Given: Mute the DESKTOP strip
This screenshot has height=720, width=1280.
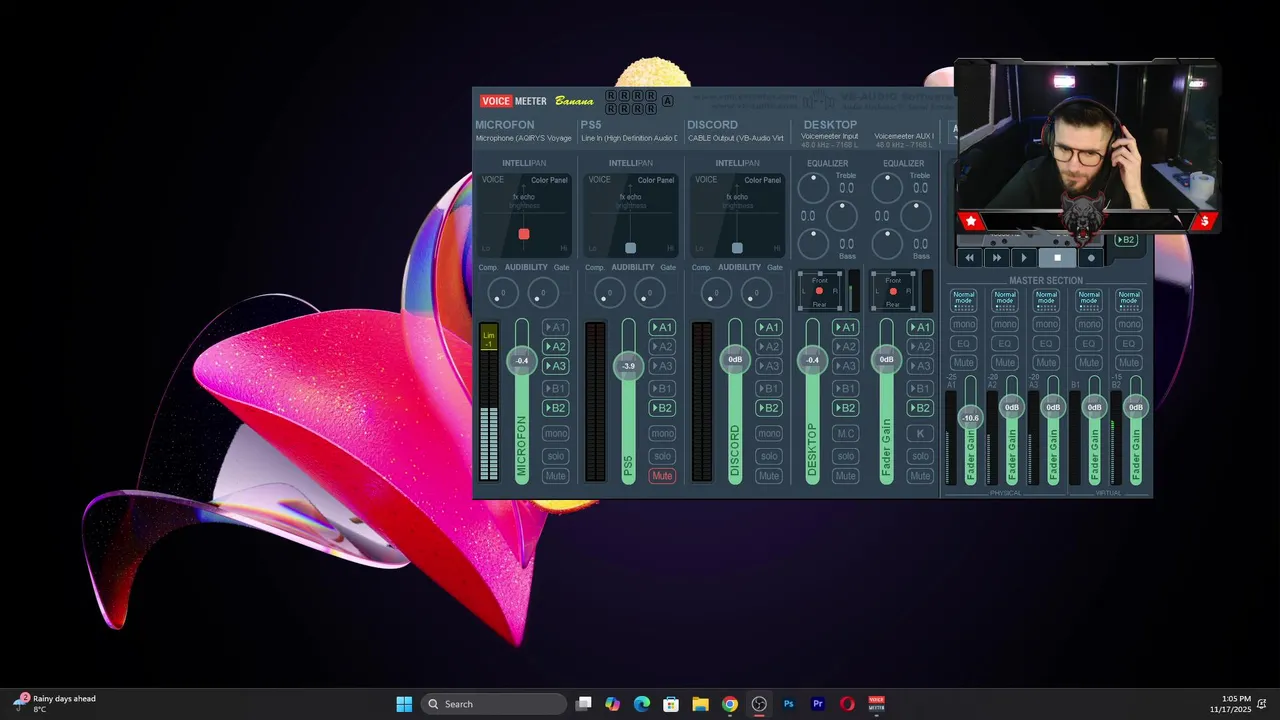Looking at the screenshot, I should coord(846,476).
